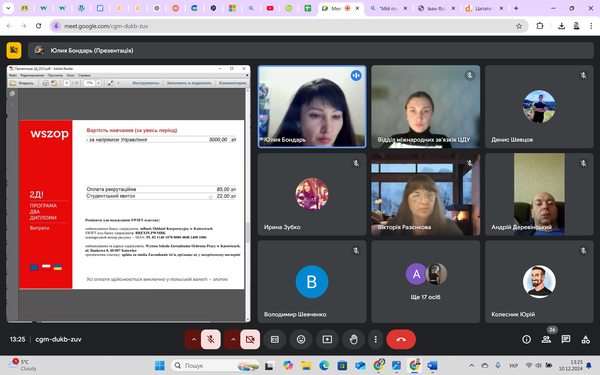Image resolution: width=600 pixels, height=375 pixels.
Task: Toggle the muted microphone button
Action: tap(210, 339)
